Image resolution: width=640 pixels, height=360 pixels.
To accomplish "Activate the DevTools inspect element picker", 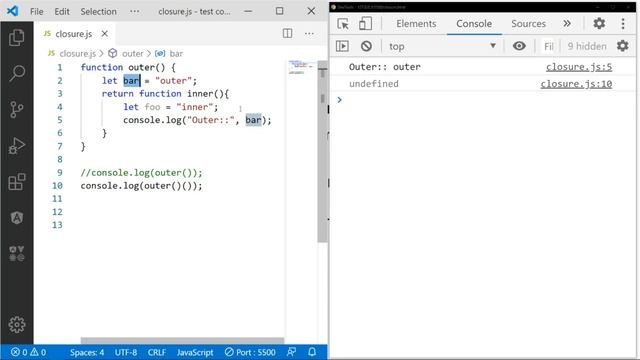I will 343,24.
